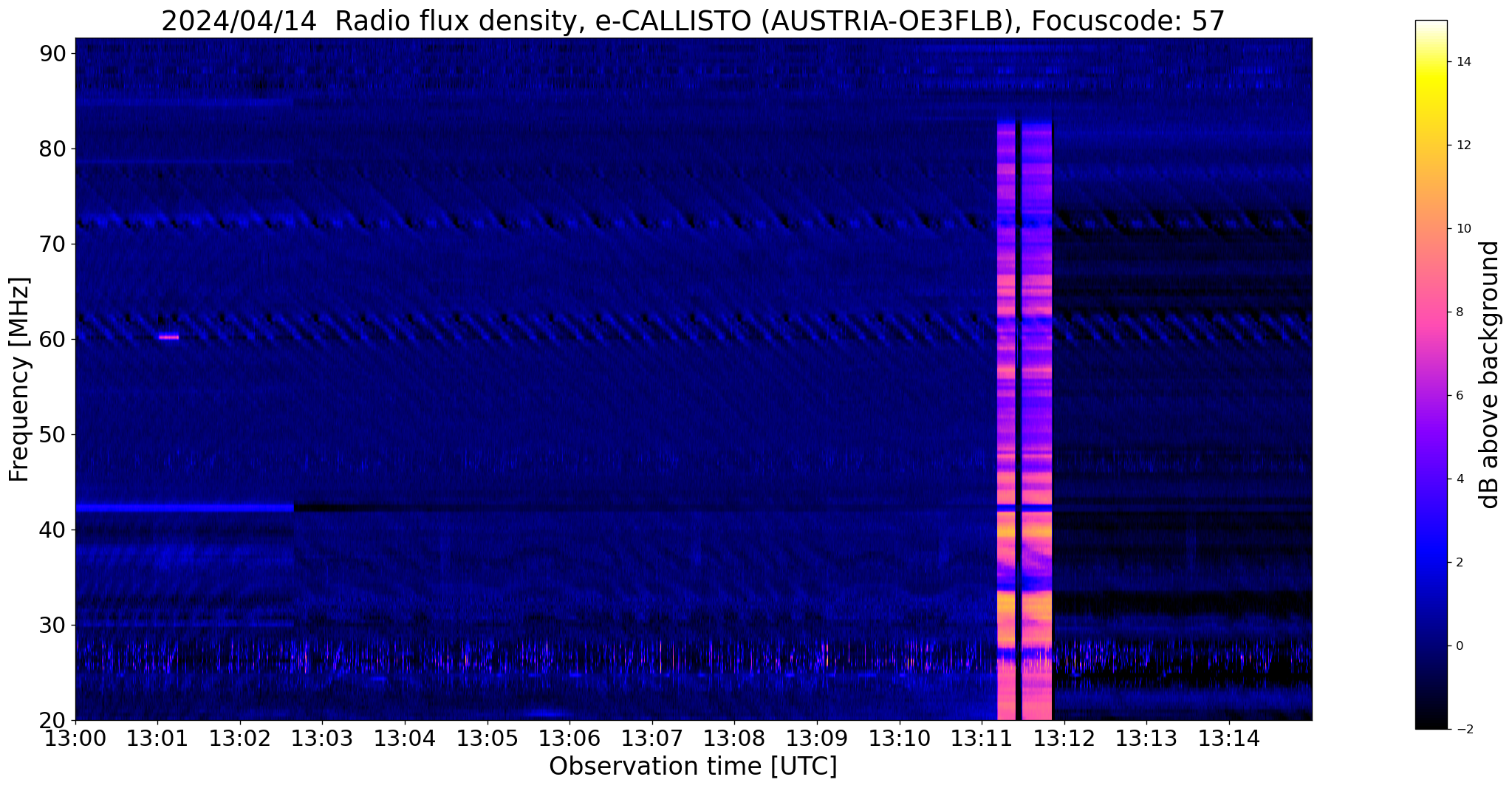Viewport: 1512px width, 788px height.
Task: Click the 40 frequency axis tick label
Action: (x=52, y=530)
